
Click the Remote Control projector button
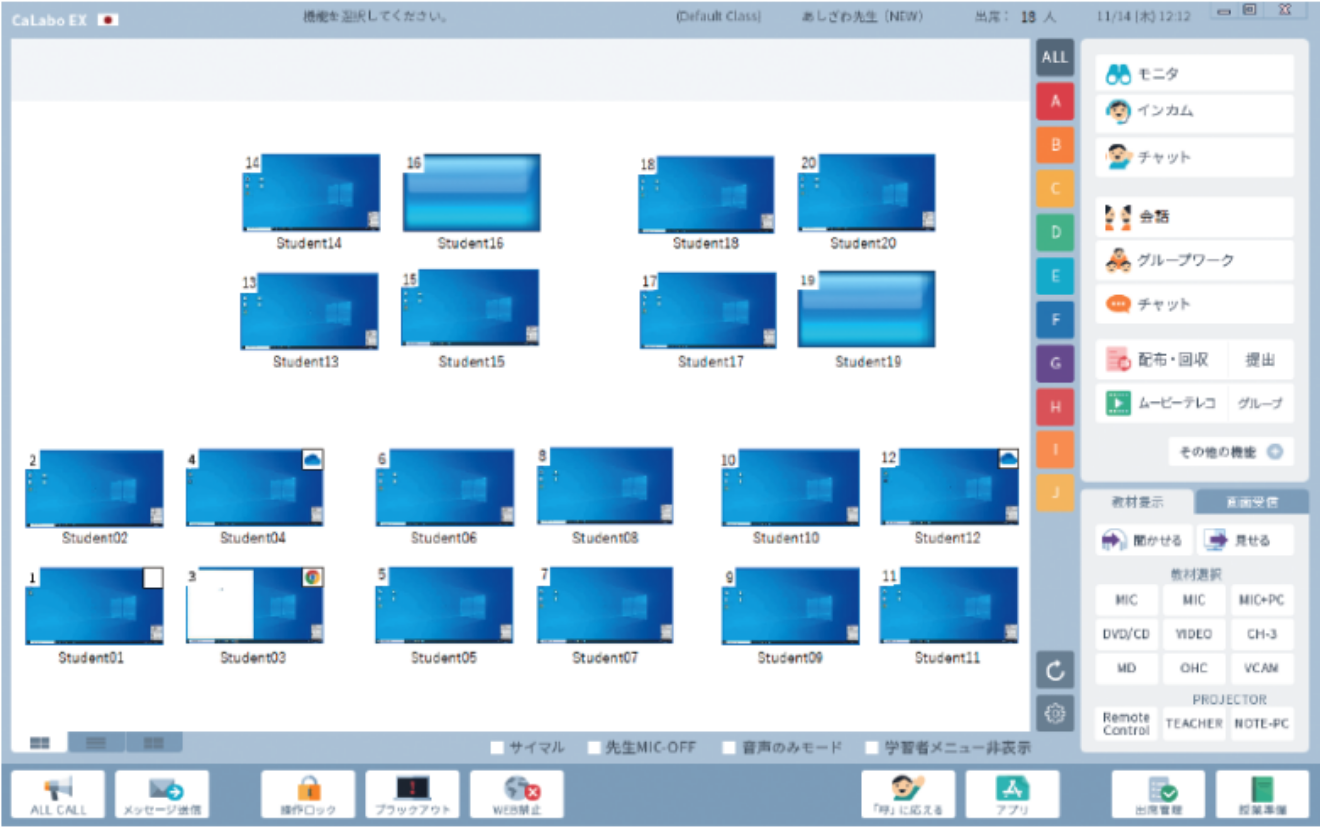point(1126,723)
